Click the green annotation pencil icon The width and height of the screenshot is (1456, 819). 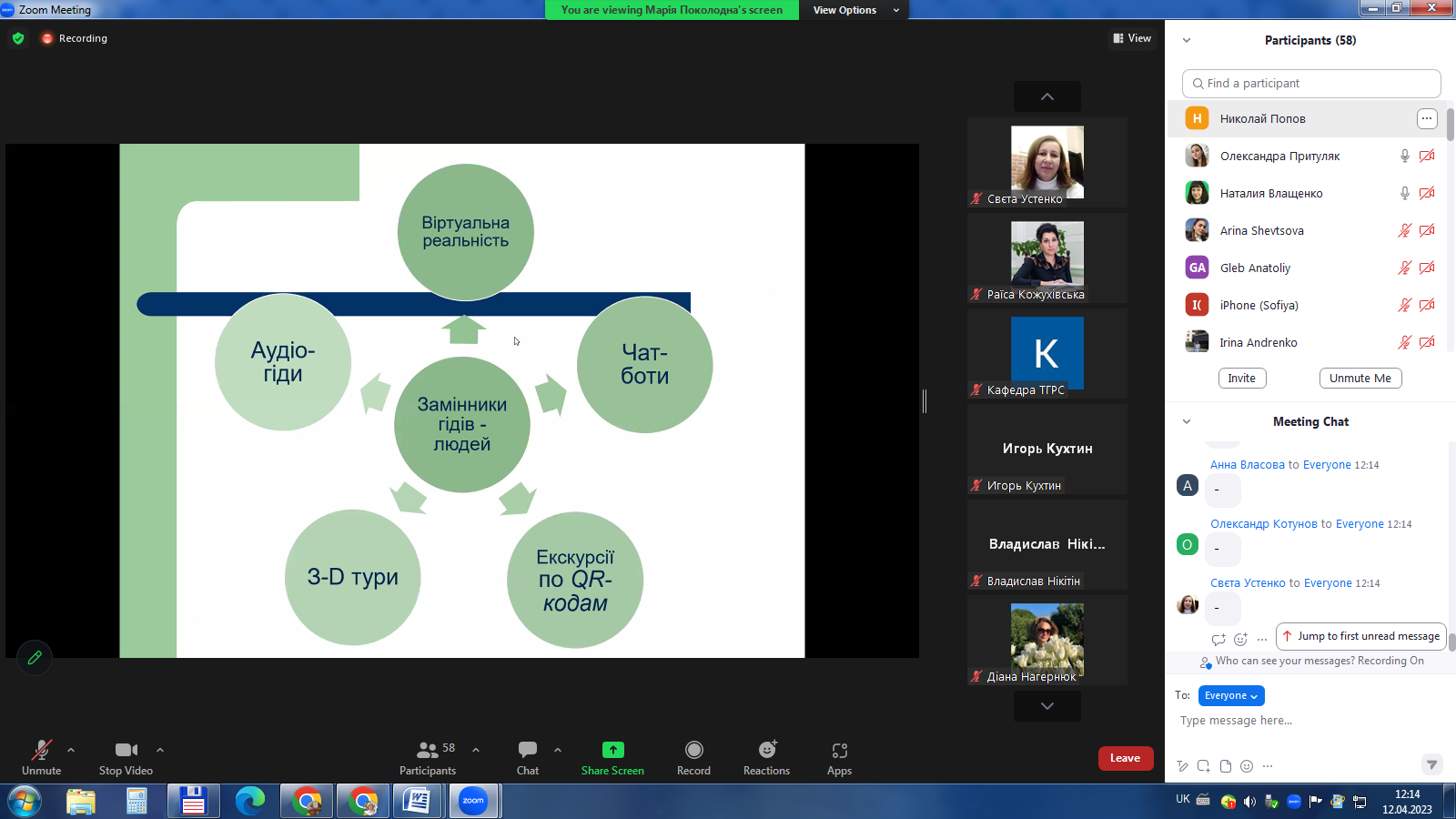pyautogui.click(x=35, y=657)
